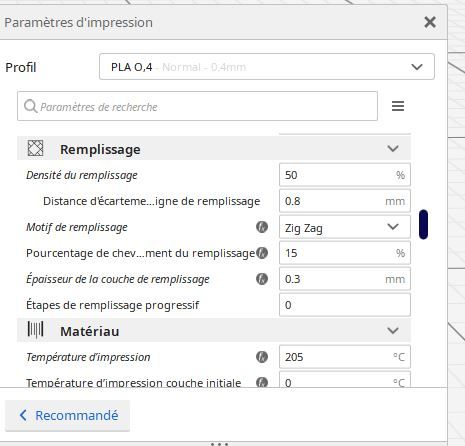Collapse the Matériau section chevron
465x446 pixels.
[393, 331]
